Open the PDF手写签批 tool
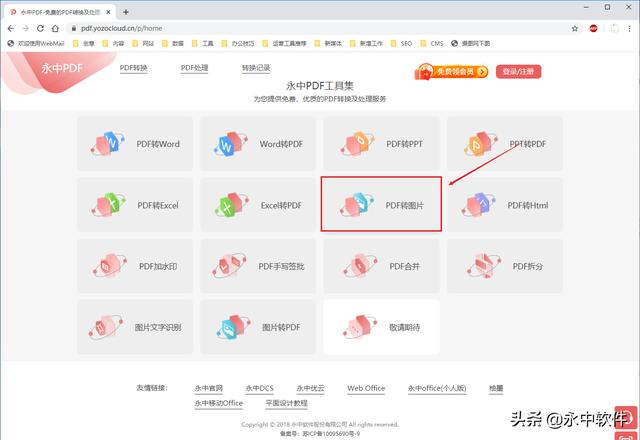 [258, 266]
